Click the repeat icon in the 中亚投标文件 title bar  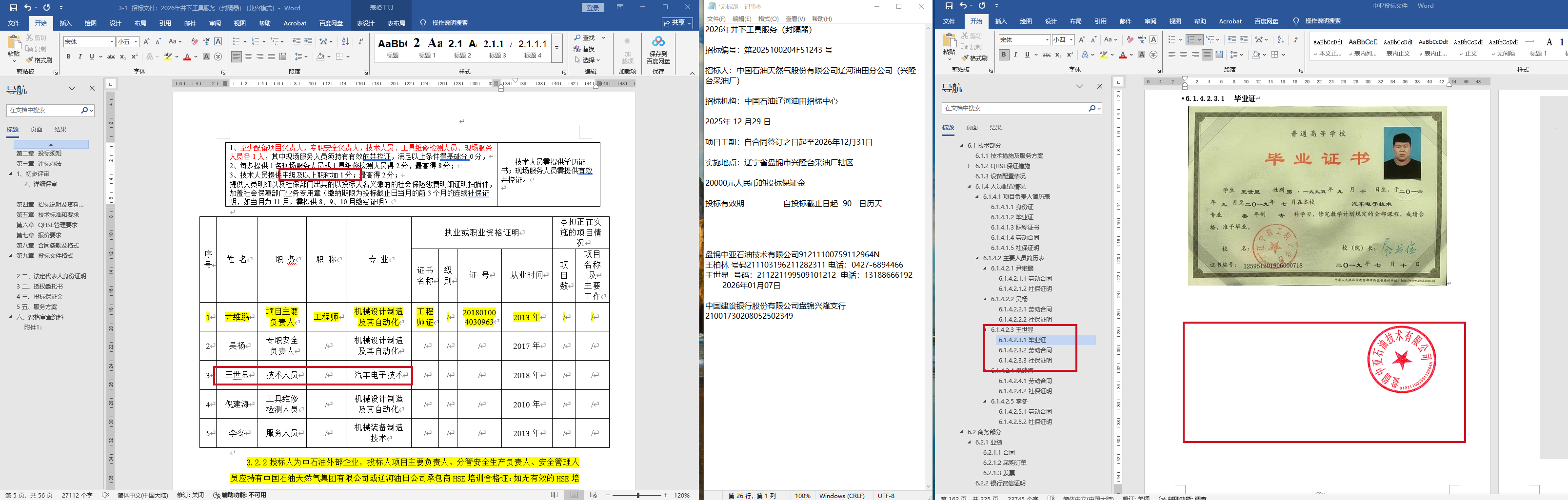[x=982, y=6]
